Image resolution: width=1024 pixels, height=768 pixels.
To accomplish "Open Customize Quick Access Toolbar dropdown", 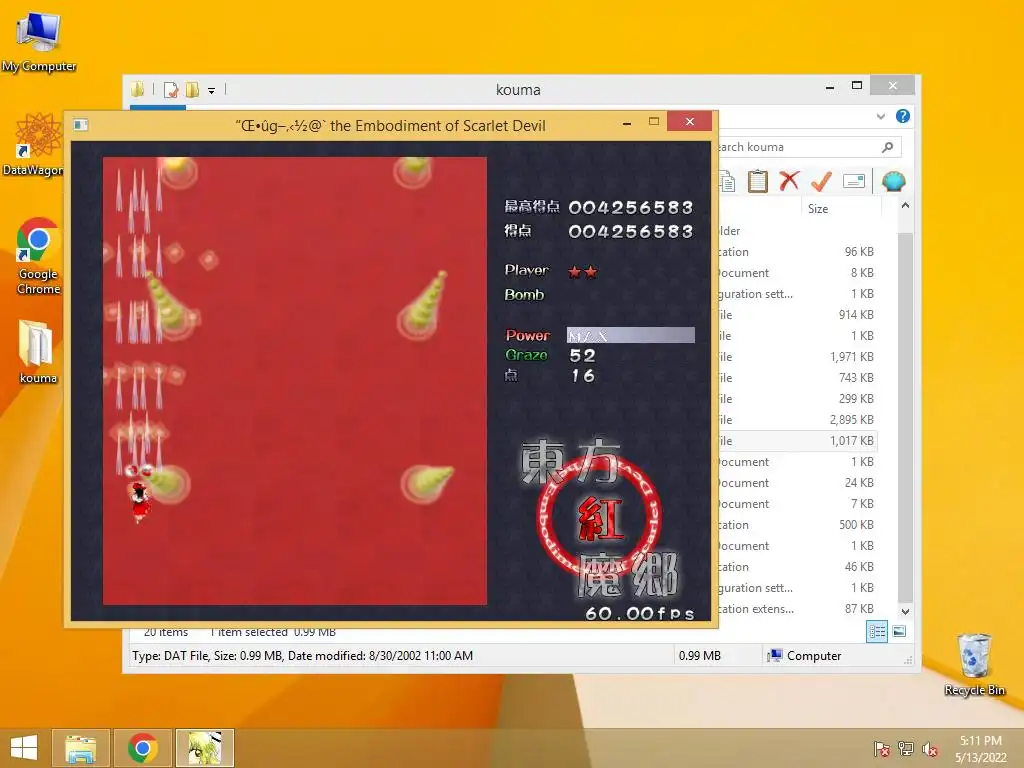I will [x=212, y=91].
